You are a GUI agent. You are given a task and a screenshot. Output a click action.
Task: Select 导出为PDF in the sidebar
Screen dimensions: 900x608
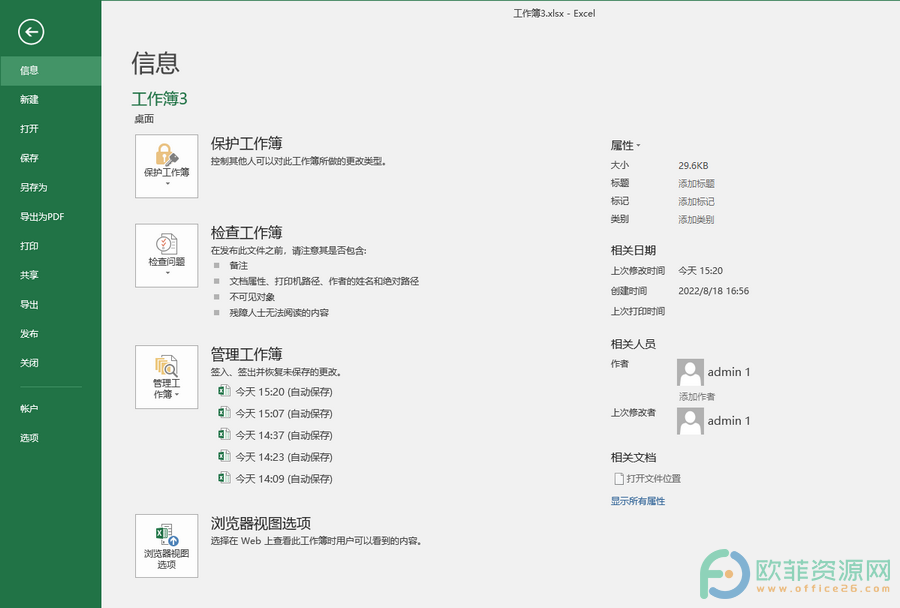point(51,217)
